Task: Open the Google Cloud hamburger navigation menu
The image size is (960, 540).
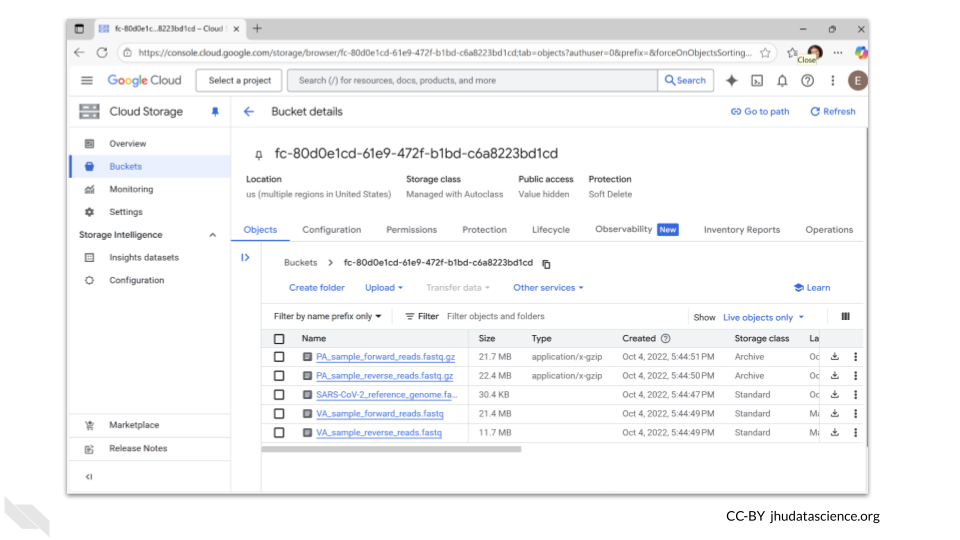Action: click(x=87, y=81)
